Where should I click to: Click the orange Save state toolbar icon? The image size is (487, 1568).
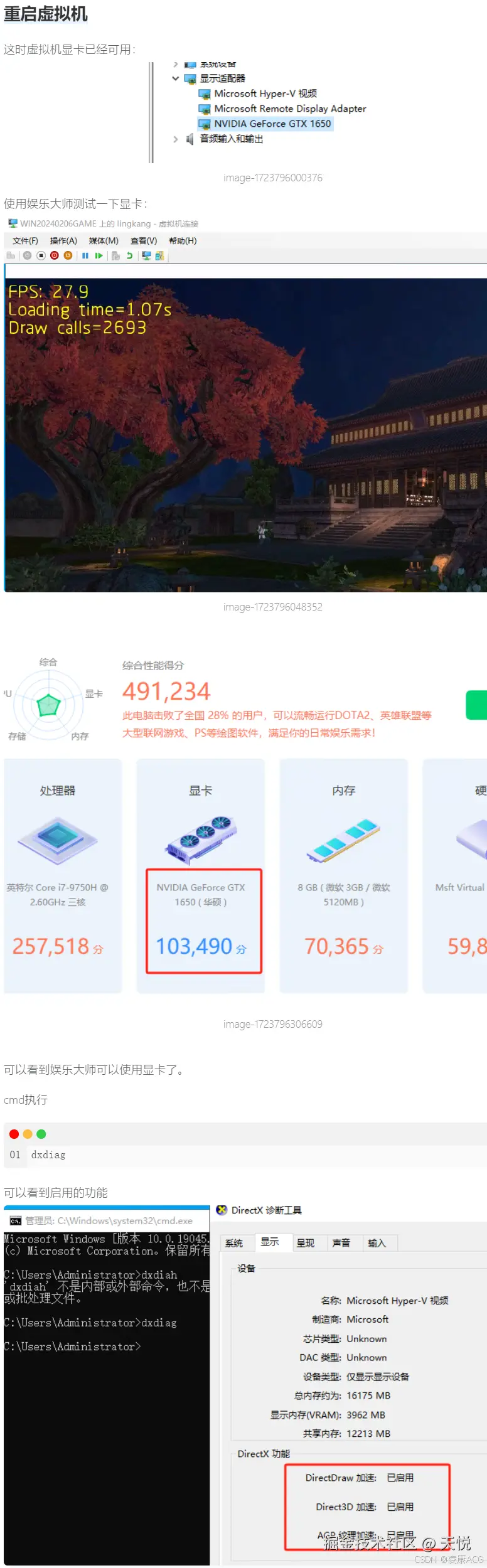(68, 255)
